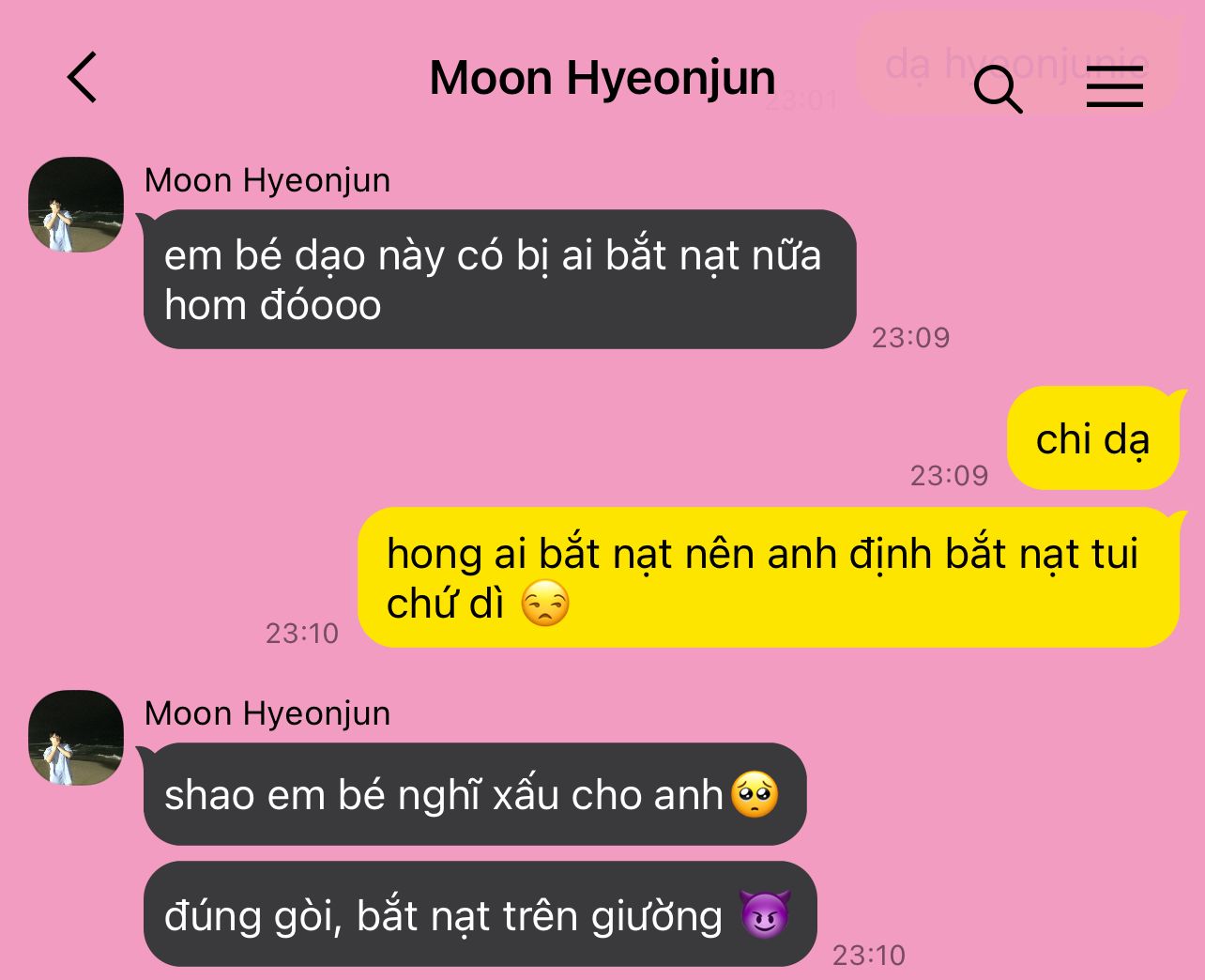The height and width of the screenshot is (980, 1205).
Task: Tap the 23:10 timestamp left of yellow bubble
Action: [x=302, y=634]
